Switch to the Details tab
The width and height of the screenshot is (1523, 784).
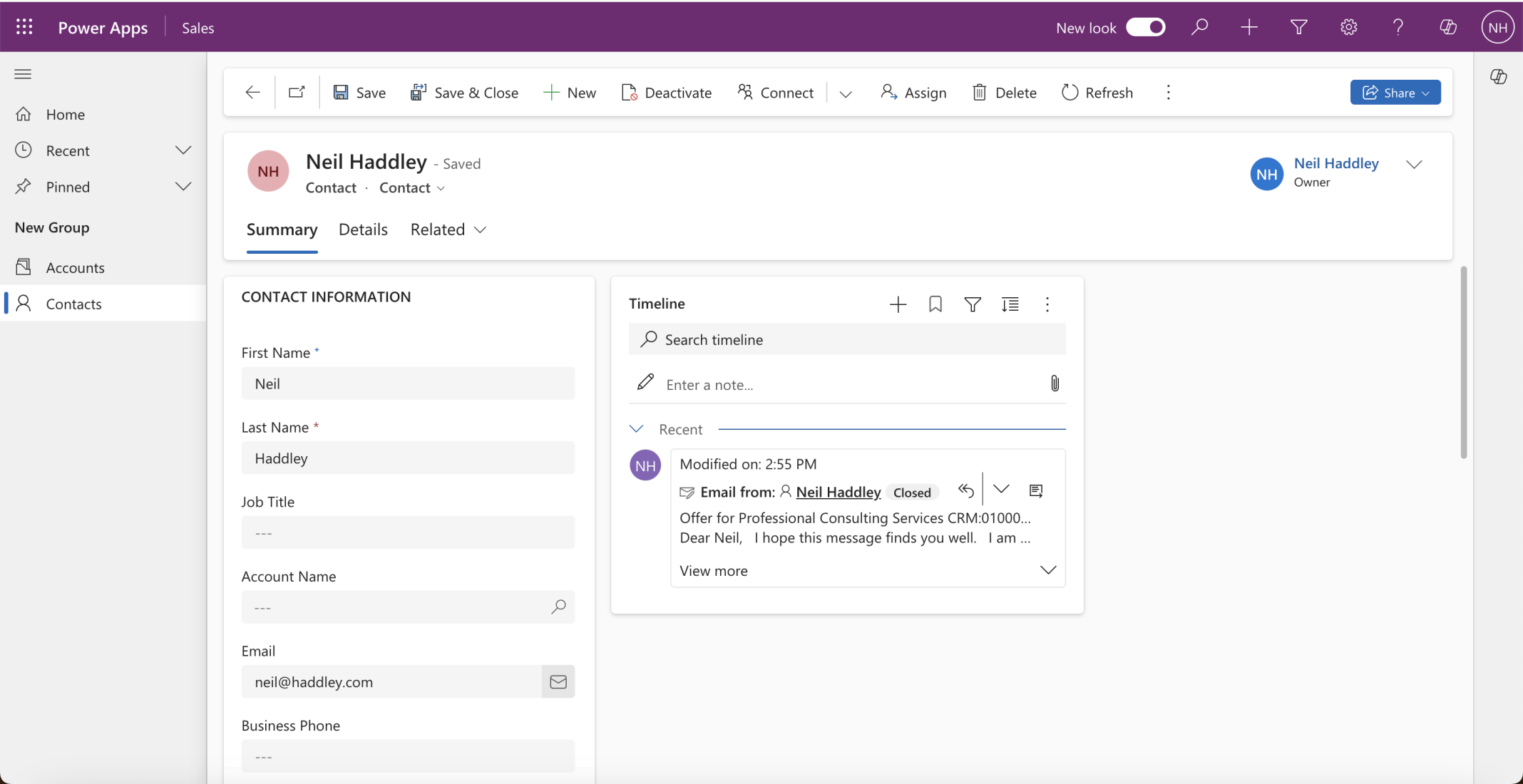click(363, 229)
